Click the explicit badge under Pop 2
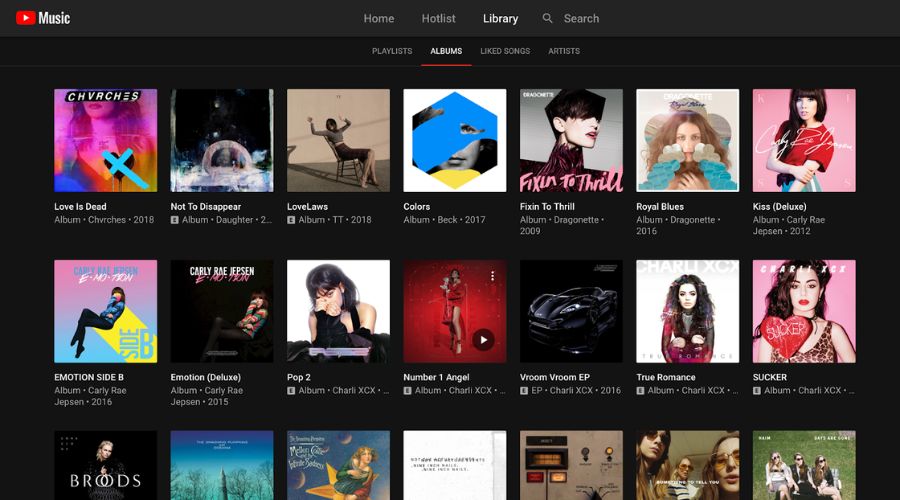 (x=291, y=391)
